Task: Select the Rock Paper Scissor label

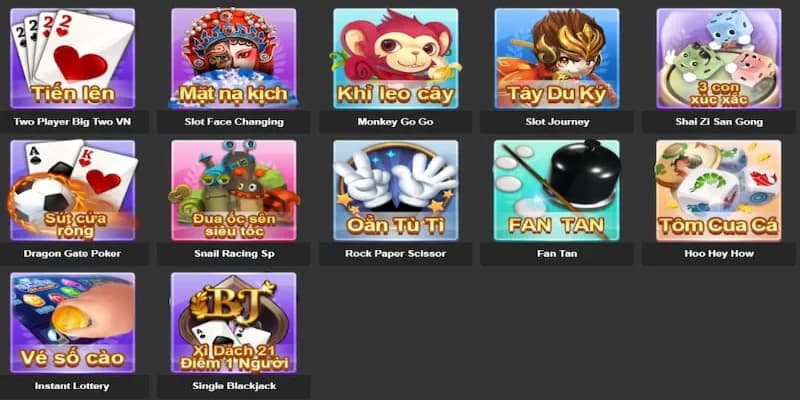Action: click(x=395, y=254)
